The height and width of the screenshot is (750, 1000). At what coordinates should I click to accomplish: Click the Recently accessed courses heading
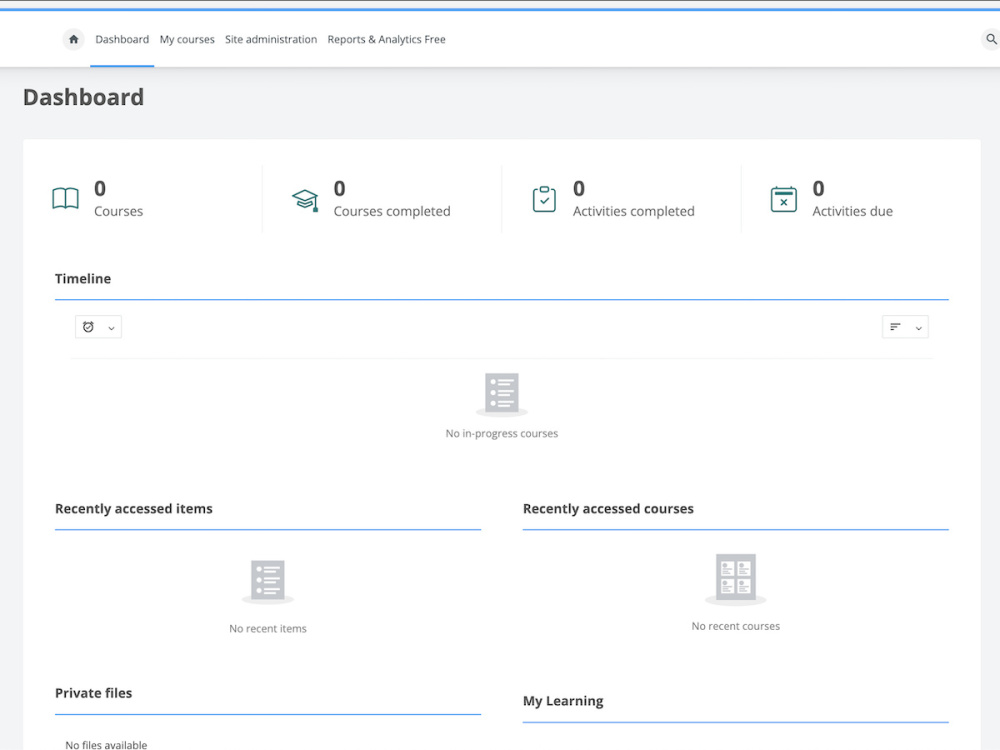[x=608, y=509]
